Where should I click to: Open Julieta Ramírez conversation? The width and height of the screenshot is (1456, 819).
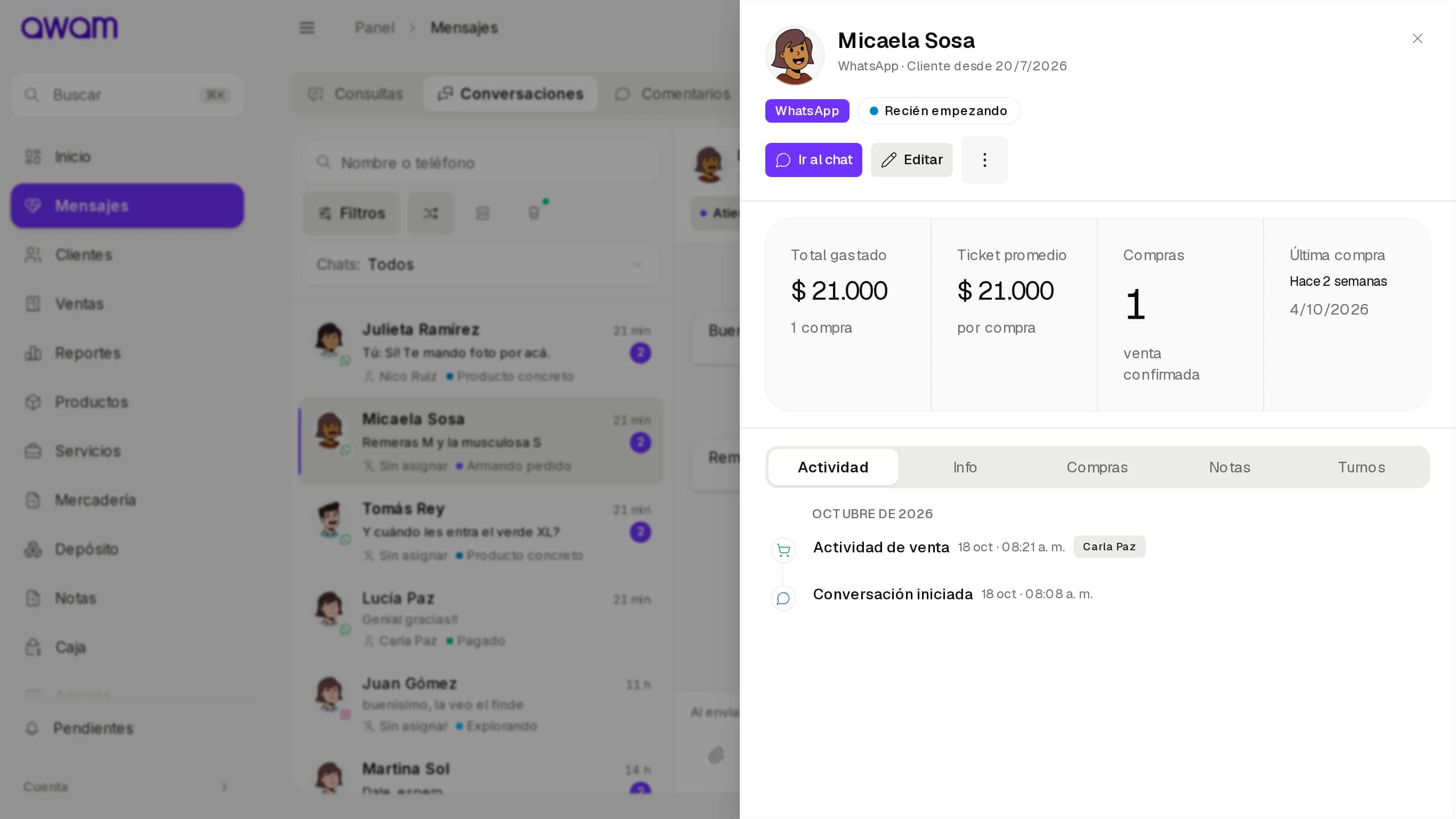click(480, 352)
